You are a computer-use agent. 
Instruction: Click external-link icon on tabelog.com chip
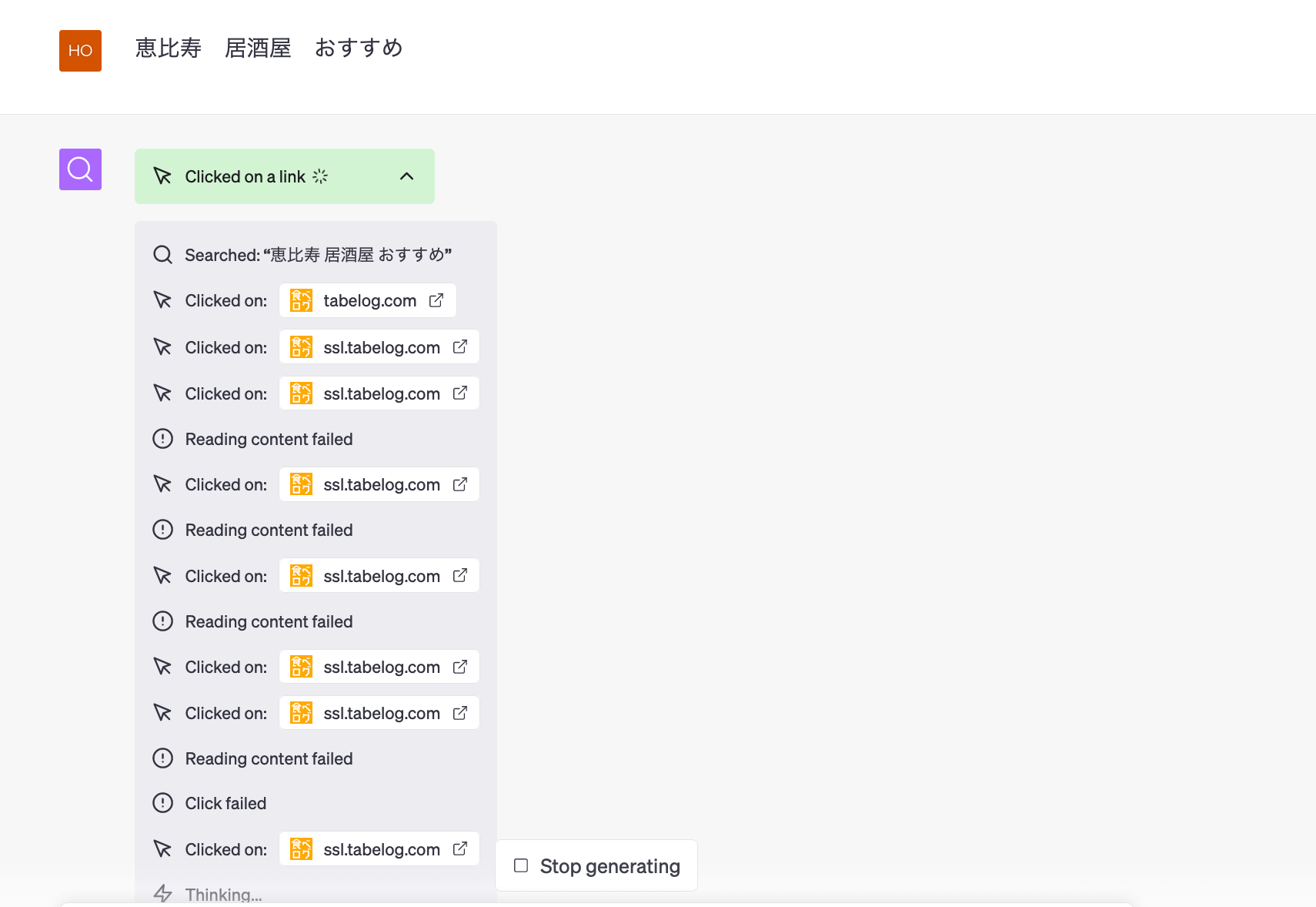pyautogui.click(x=436, y=300)
